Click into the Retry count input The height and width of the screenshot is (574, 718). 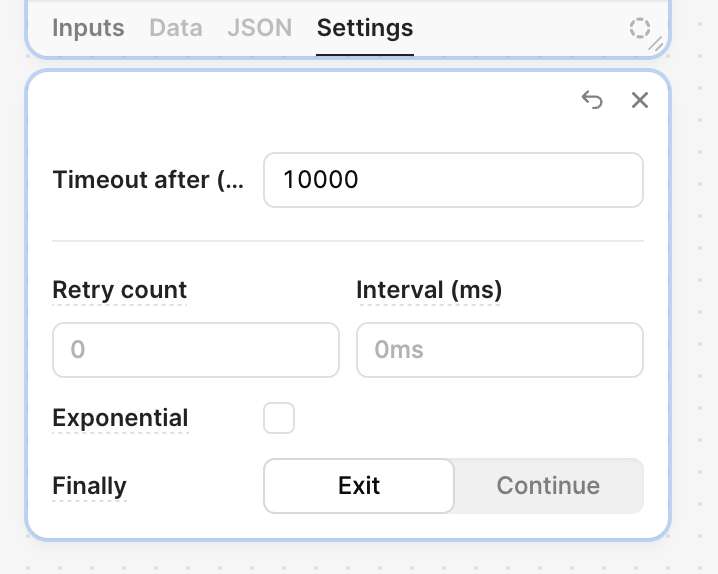point(196,350)
